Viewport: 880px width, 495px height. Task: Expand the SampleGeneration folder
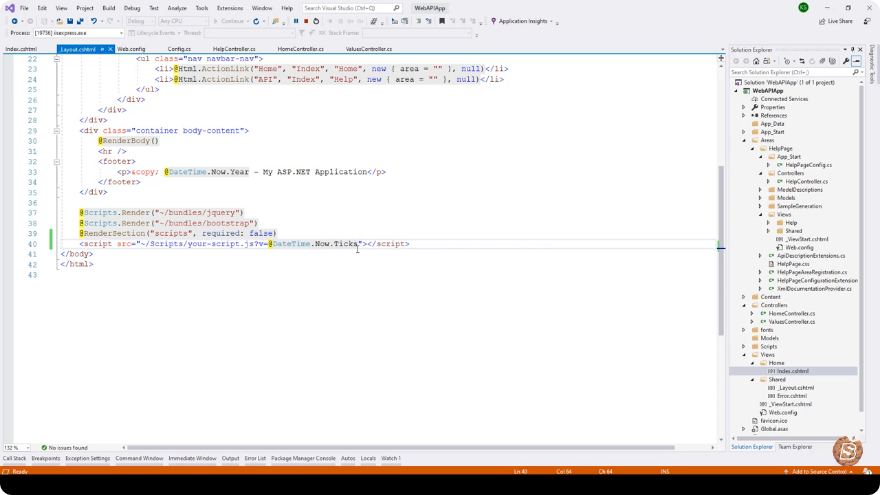pos(761,206)
